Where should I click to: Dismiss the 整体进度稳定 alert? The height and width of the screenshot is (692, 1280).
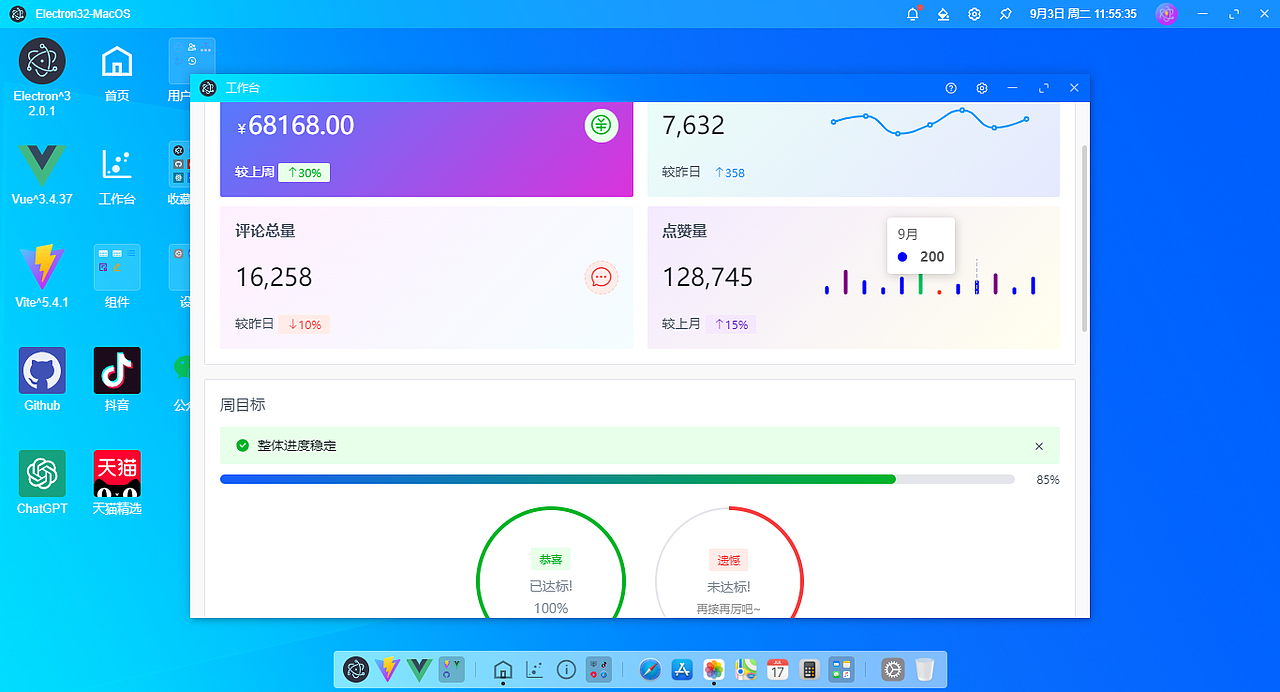coord(1039,446)
